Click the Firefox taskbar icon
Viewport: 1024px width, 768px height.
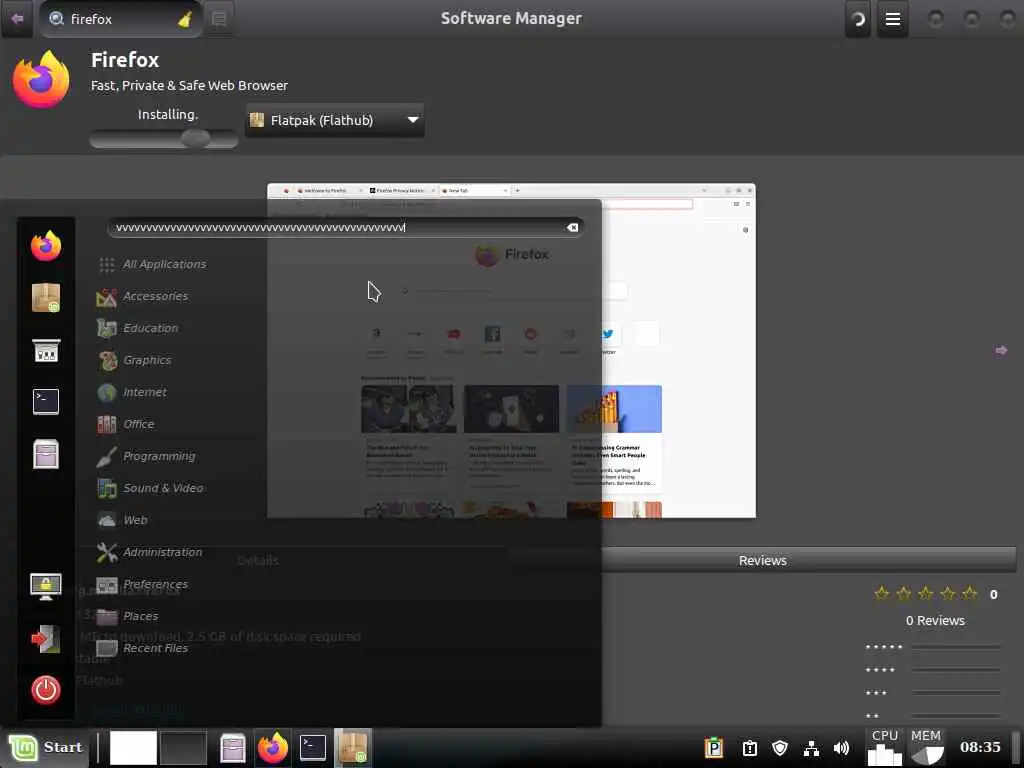[273, 748]
